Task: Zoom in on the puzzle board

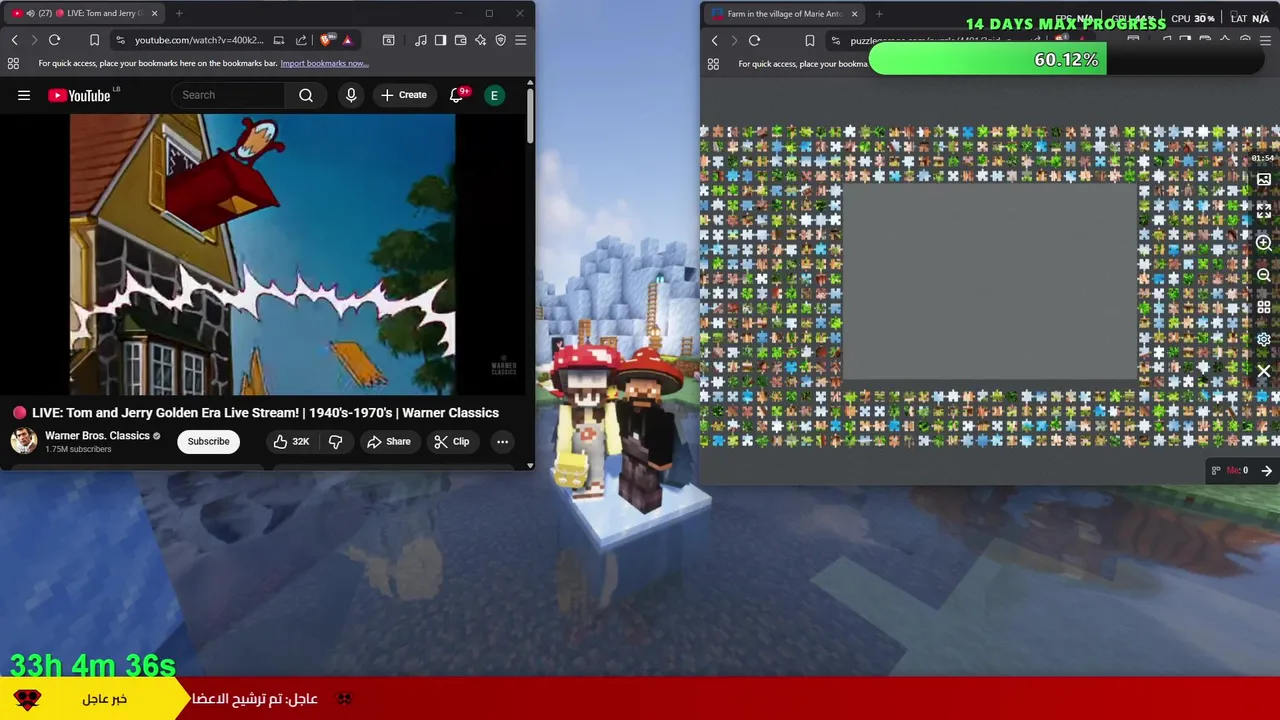Action: click(1264, 243)
